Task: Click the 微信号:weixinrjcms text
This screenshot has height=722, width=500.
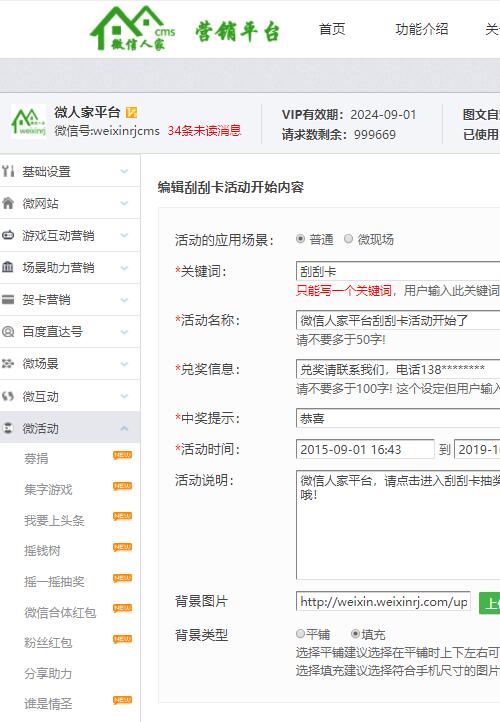Action: 107,131
